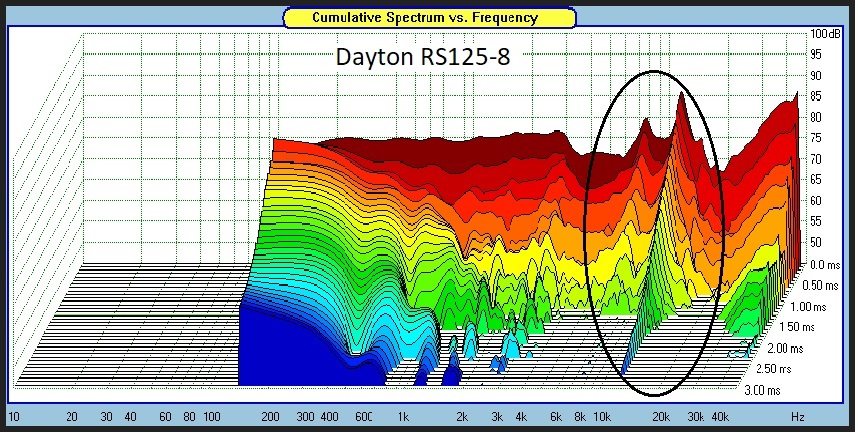
Task: Click the 2.50 ms time label
Action: 773,369
